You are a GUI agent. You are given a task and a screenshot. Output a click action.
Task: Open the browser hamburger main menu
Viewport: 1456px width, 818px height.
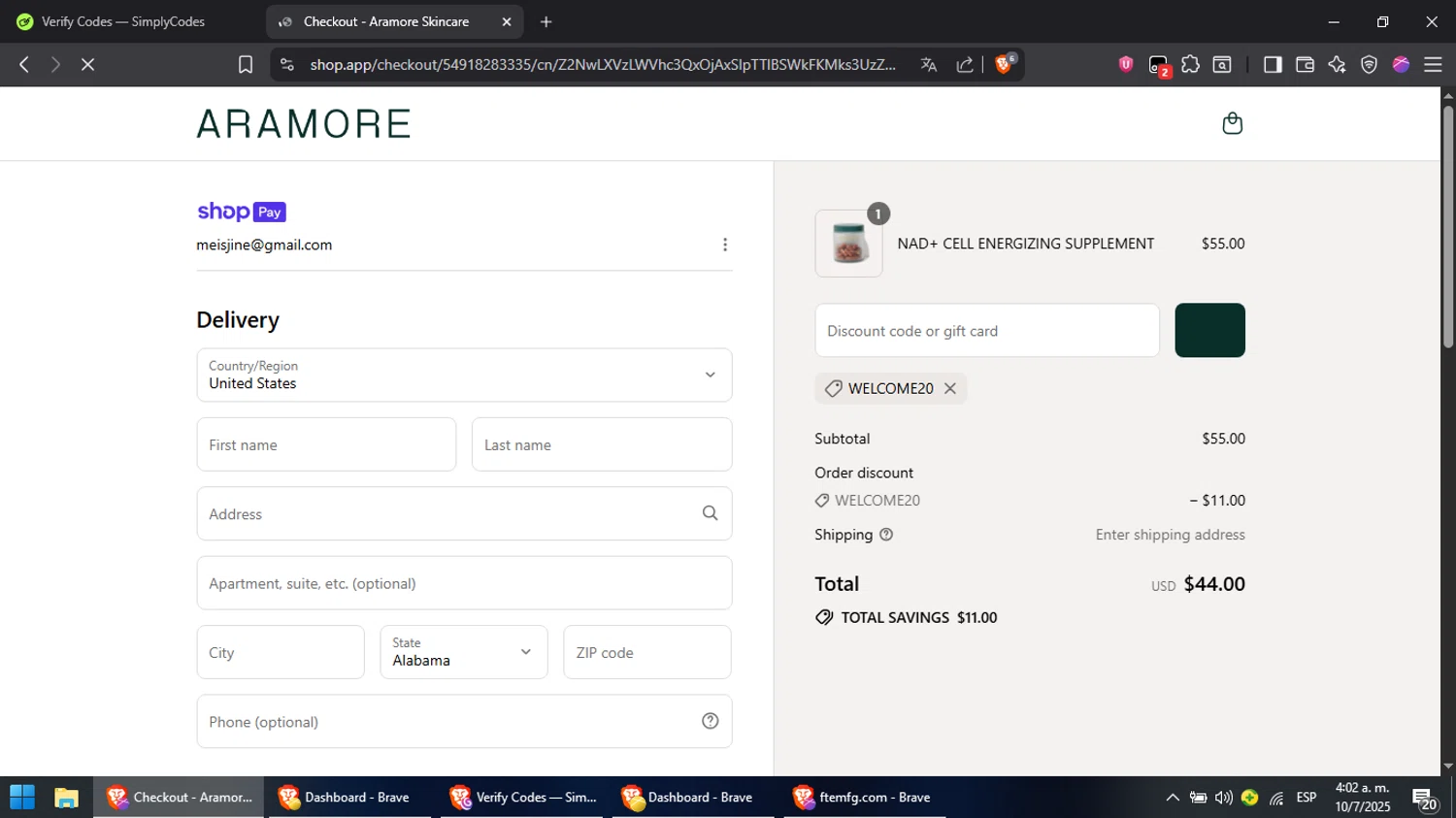[1433, 64]
